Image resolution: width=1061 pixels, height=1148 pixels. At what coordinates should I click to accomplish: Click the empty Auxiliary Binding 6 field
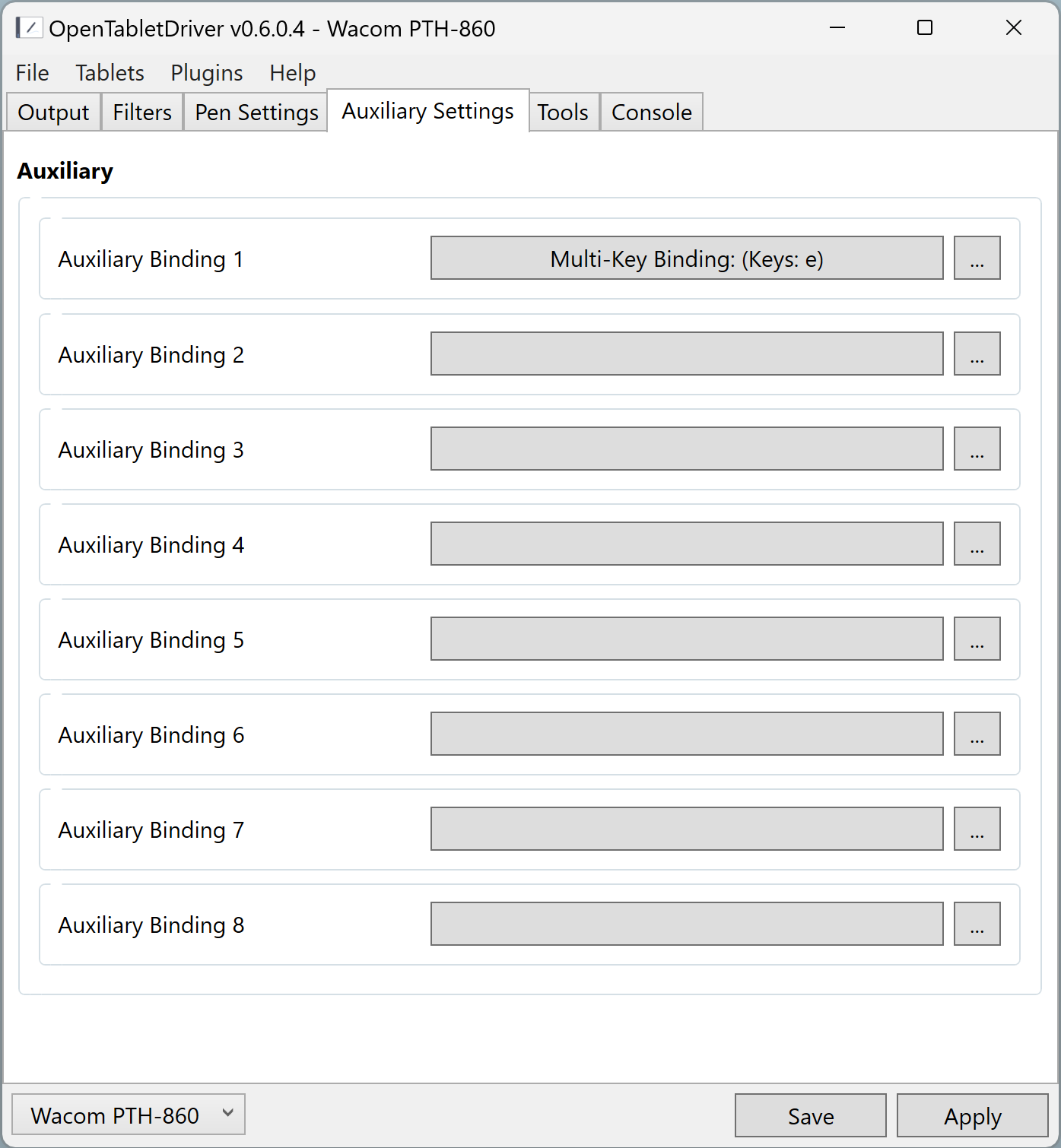(x=686, y=734)
